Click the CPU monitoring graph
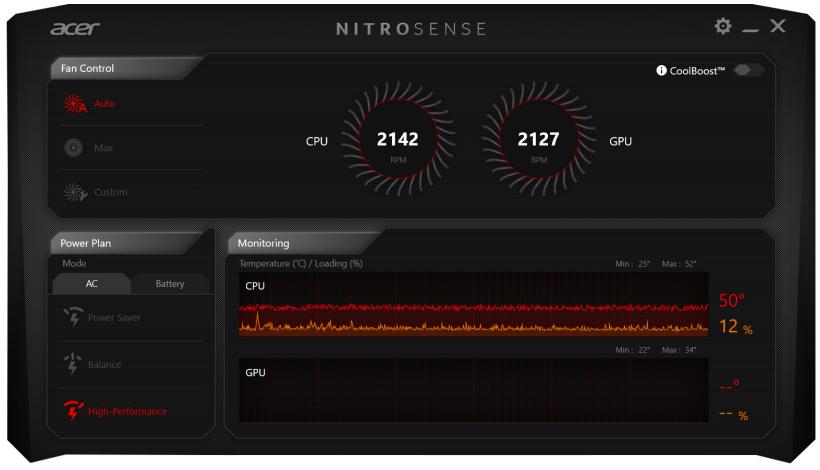Screen dimensions: 820x470 474,304
